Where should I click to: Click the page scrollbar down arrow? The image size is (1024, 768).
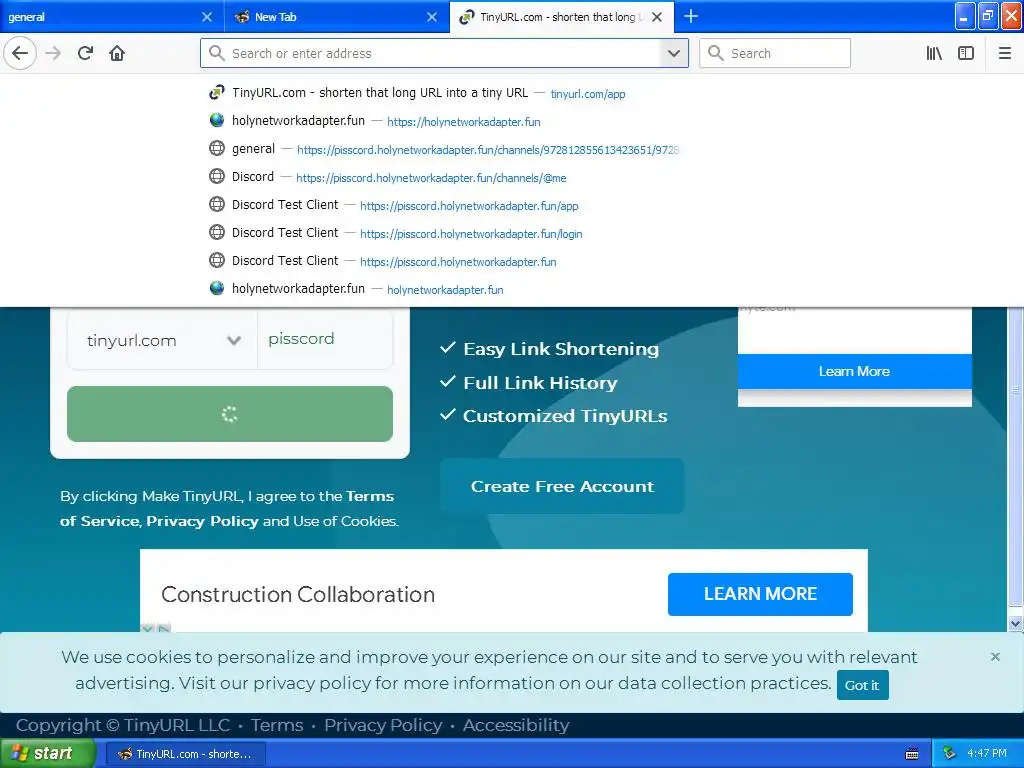click(1015, 624)
